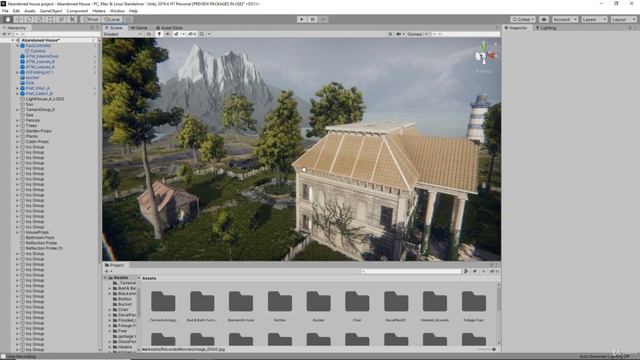Open the Collab dropdown
This screenshot has width=640, height=360.
(x=523, y=19)
